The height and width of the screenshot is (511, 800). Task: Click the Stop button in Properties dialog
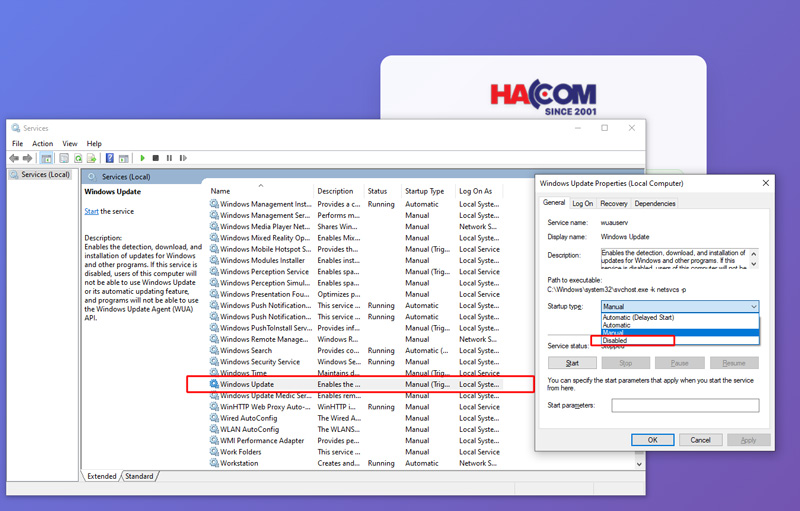click(x=626, y=363)
